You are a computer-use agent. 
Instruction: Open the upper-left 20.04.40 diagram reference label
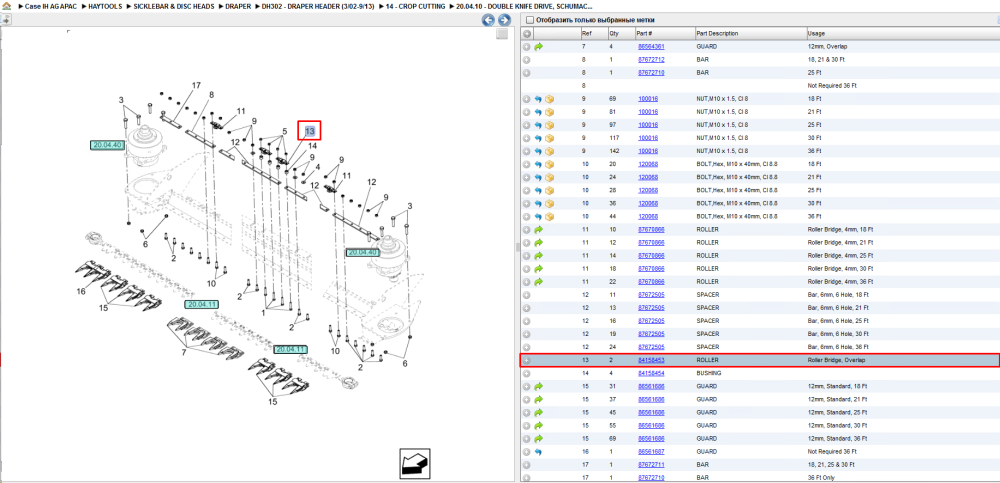tap(107, 145)
